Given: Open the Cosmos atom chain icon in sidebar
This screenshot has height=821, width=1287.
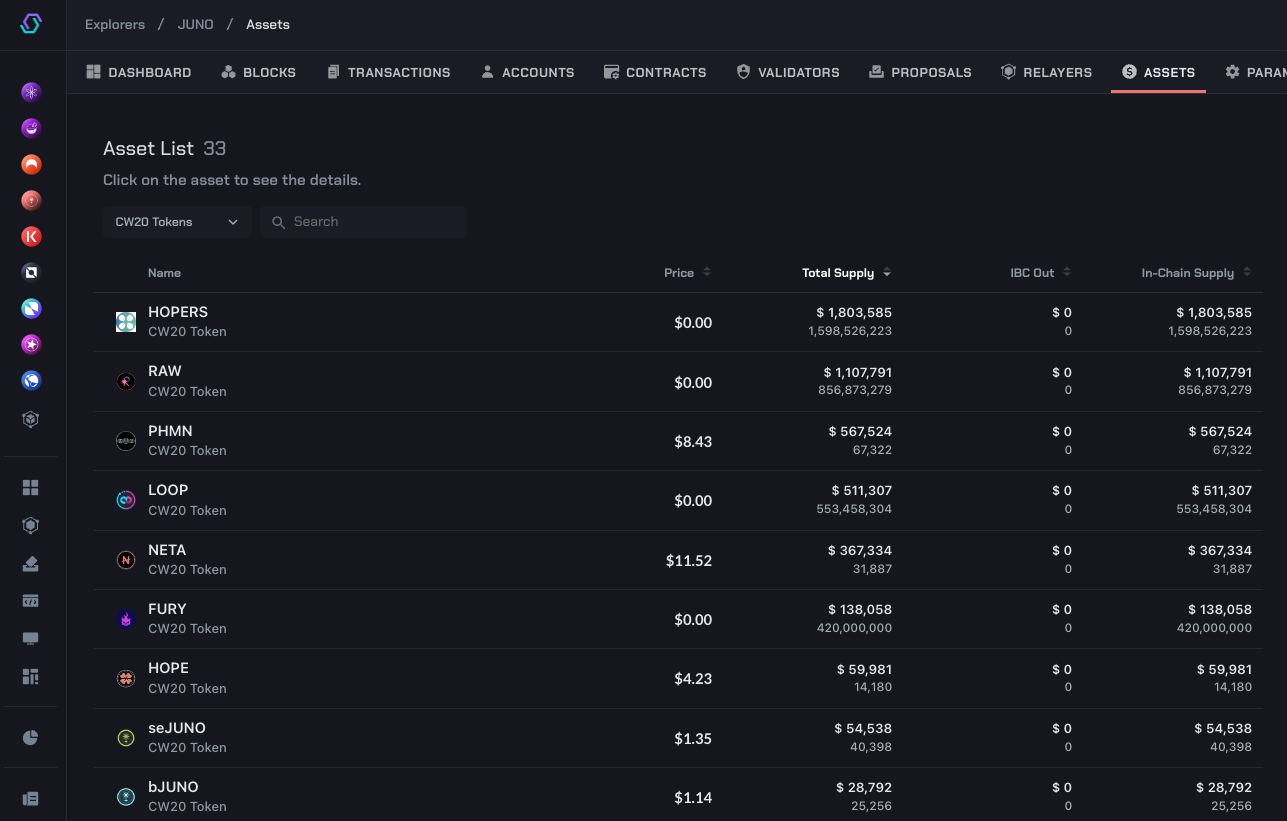Looking at the screenshot, I should pyautogui.click(x=31, y=92).
